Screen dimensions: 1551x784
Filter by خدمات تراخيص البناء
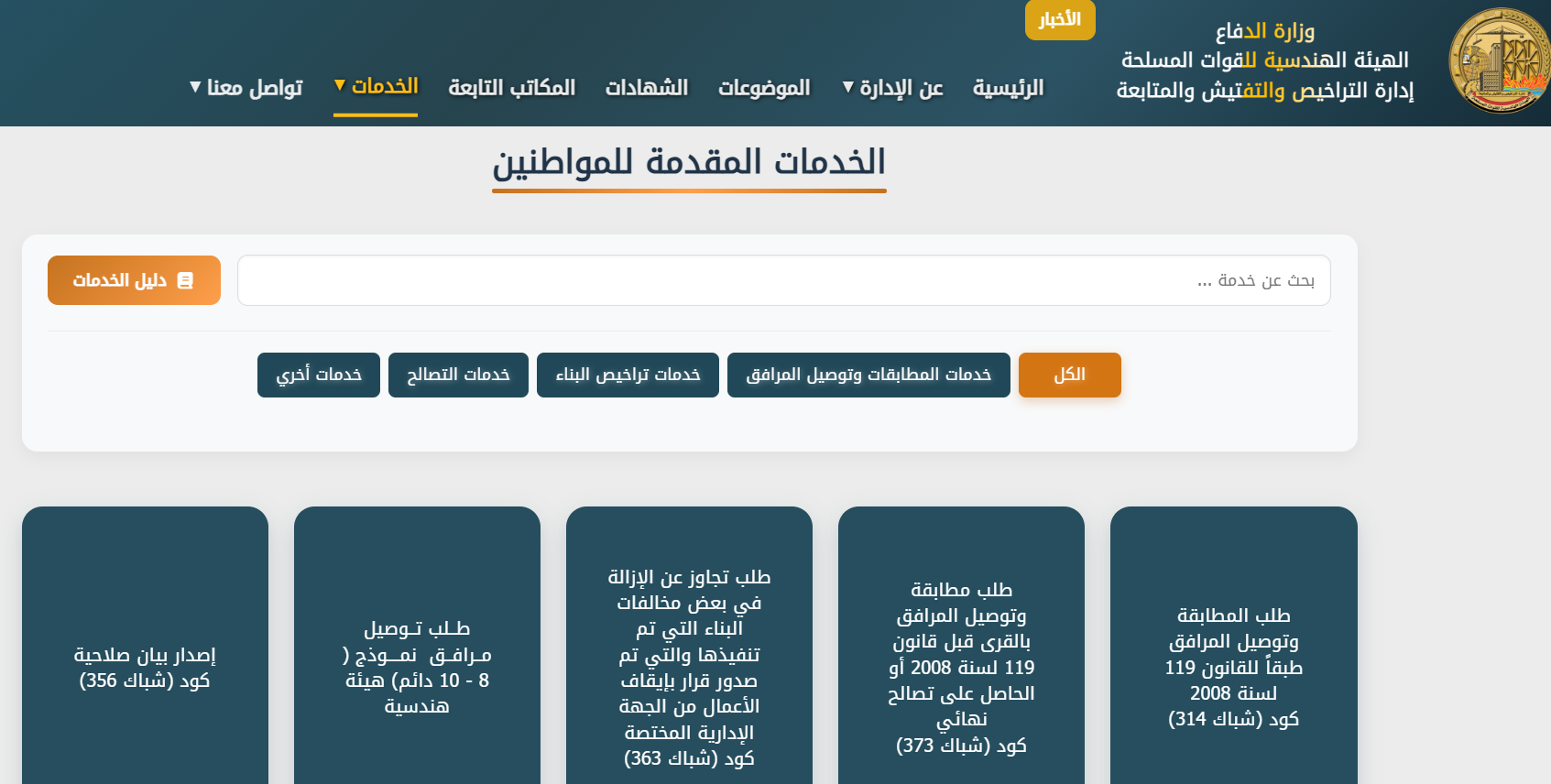click(x=628, y=375)
